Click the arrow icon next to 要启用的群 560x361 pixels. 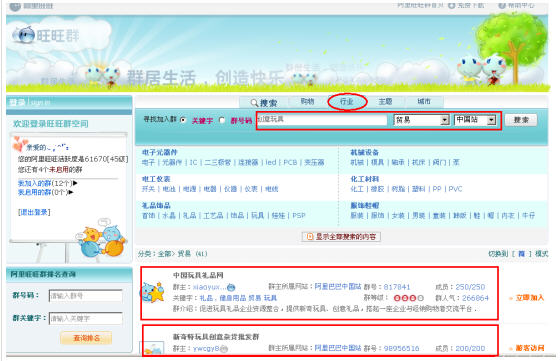[71, 192]
